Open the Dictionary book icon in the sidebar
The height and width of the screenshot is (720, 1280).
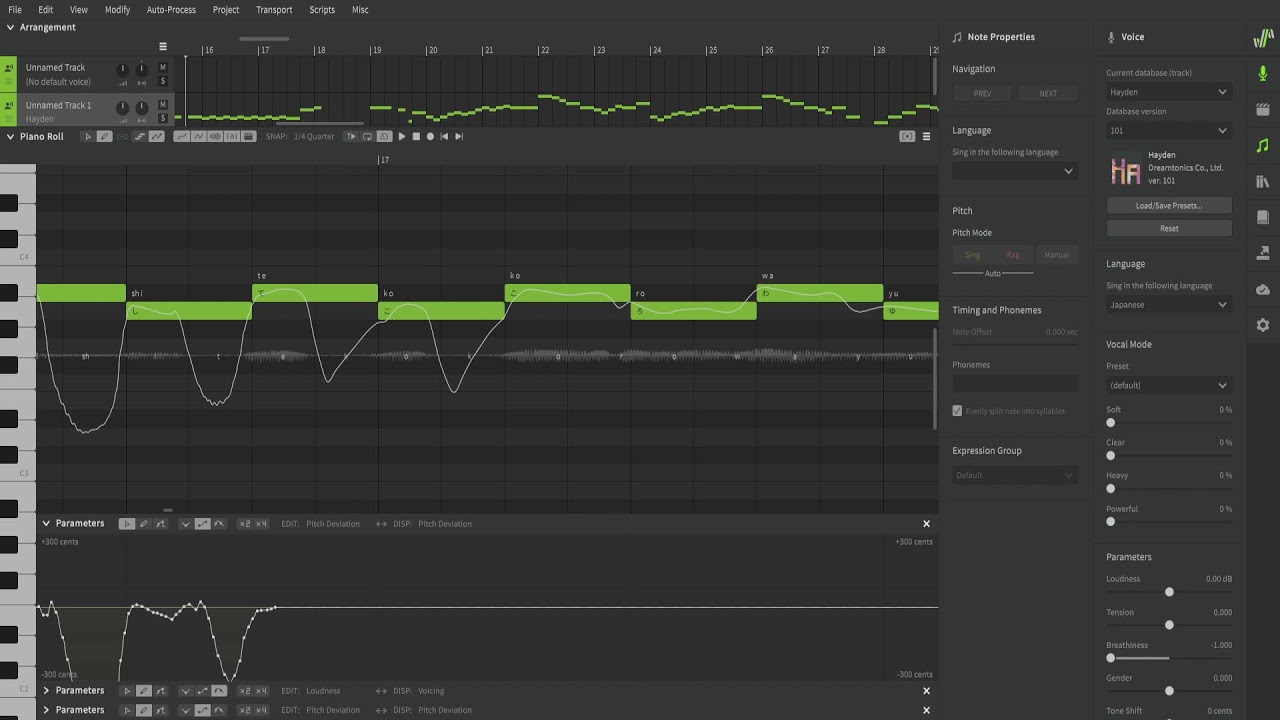[1263, 217]
